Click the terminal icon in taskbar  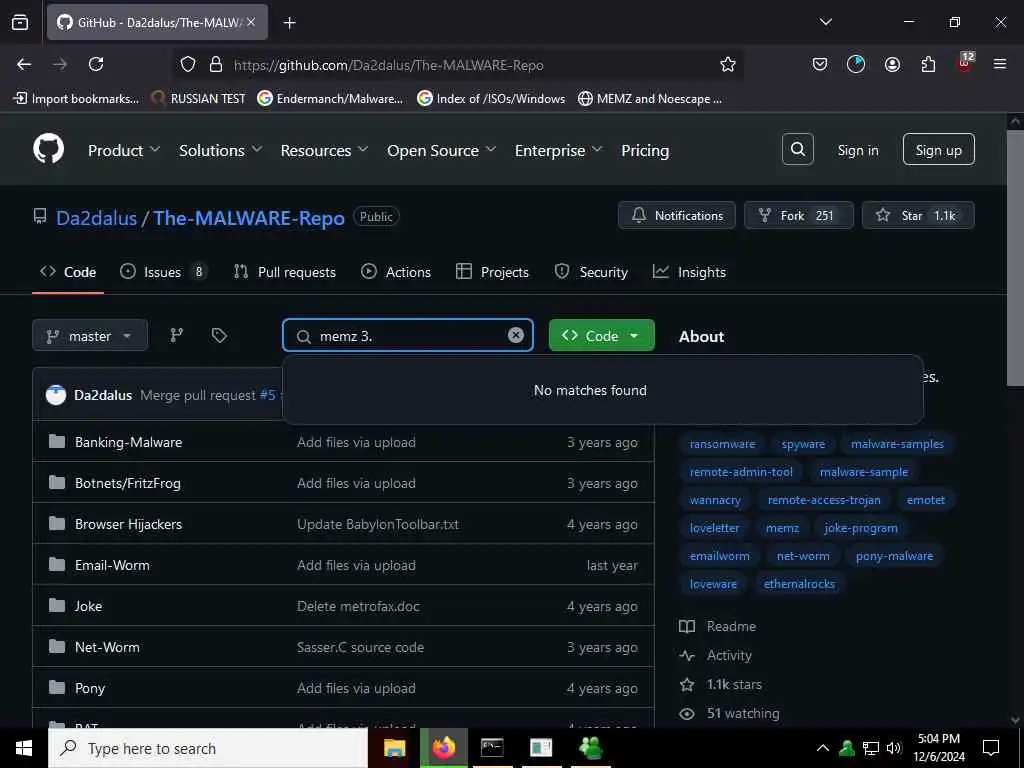point(492,748)
